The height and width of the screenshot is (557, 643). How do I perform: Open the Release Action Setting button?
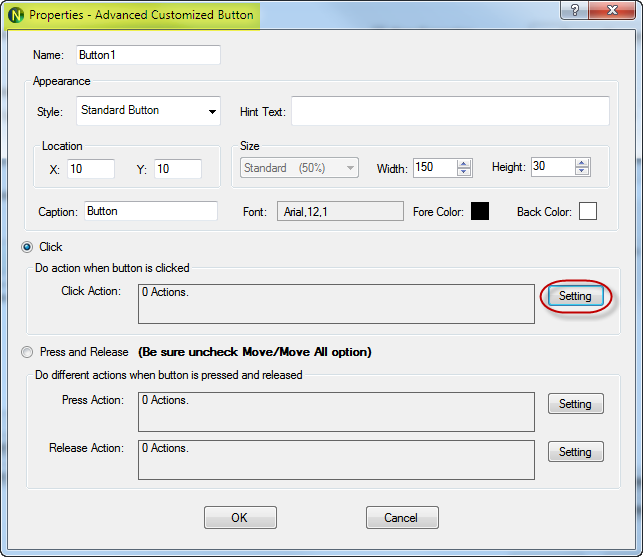576,452
